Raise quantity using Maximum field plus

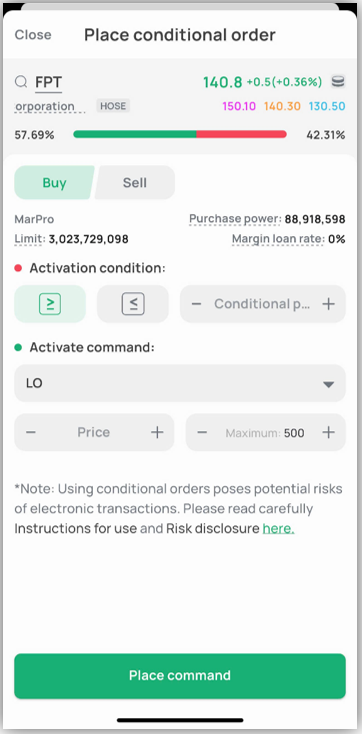[329, 432]
